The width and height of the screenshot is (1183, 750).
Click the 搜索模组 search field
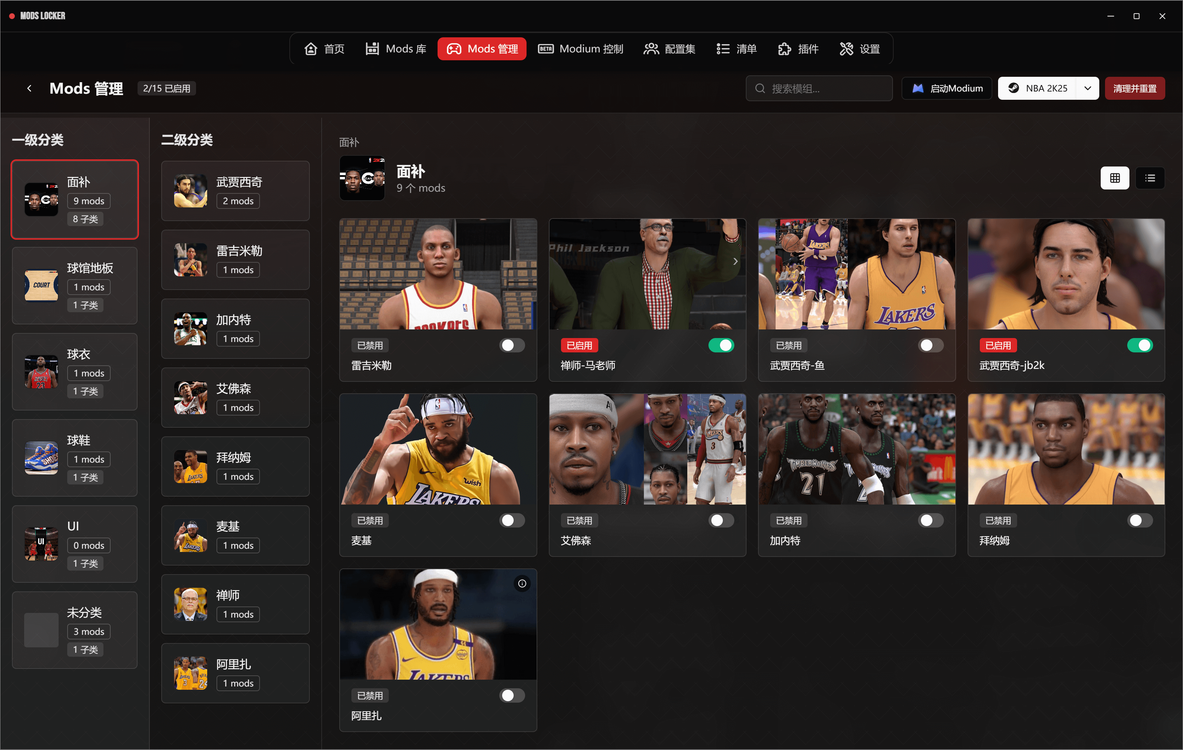[819, 89]
